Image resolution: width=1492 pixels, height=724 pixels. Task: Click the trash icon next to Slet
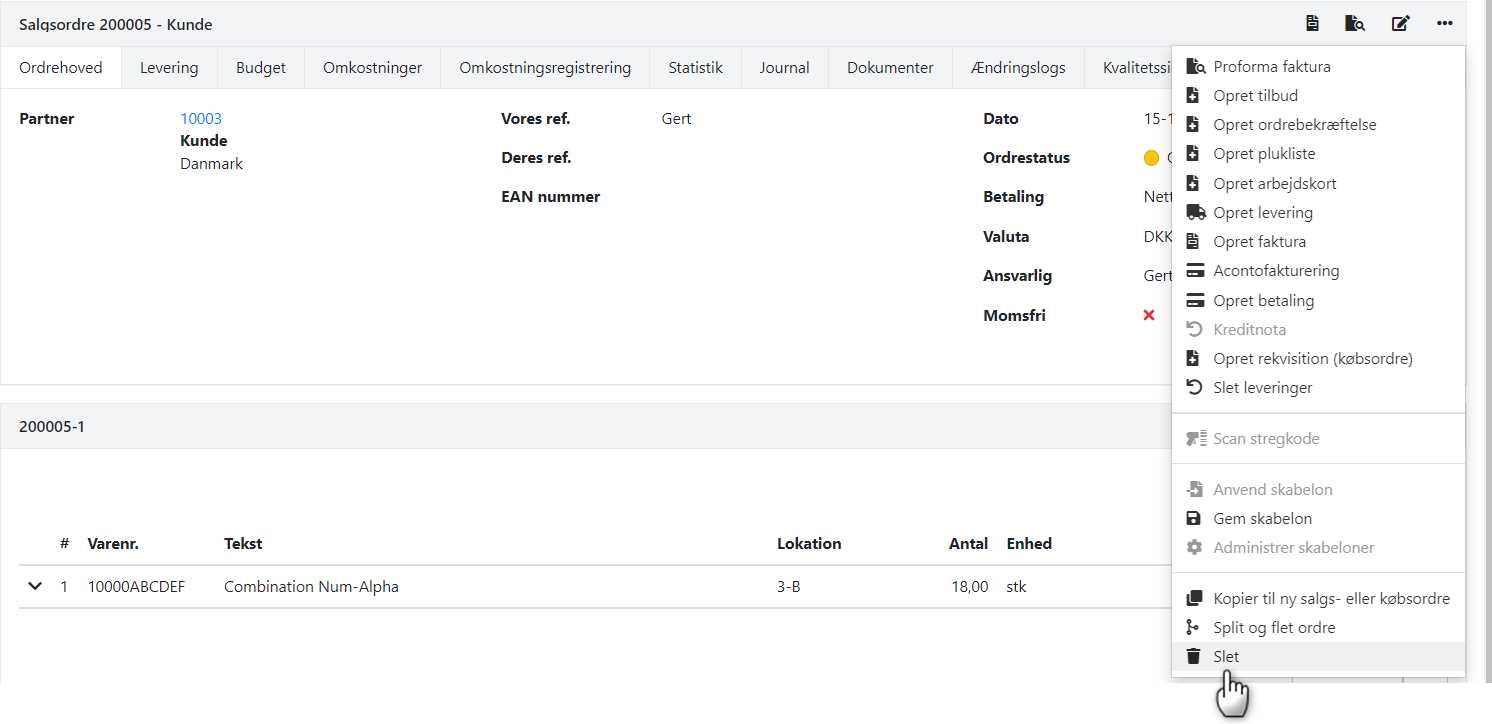click(1193, 657)
